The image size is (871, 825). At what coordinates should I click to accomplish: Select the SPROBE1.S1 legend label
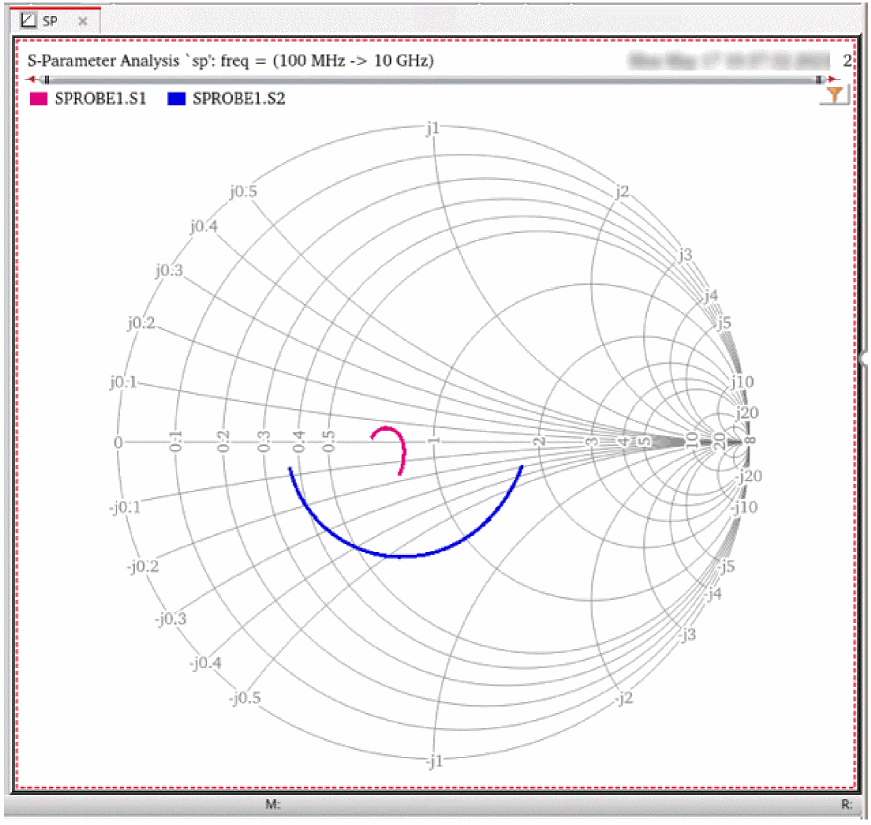pos(100,99)
